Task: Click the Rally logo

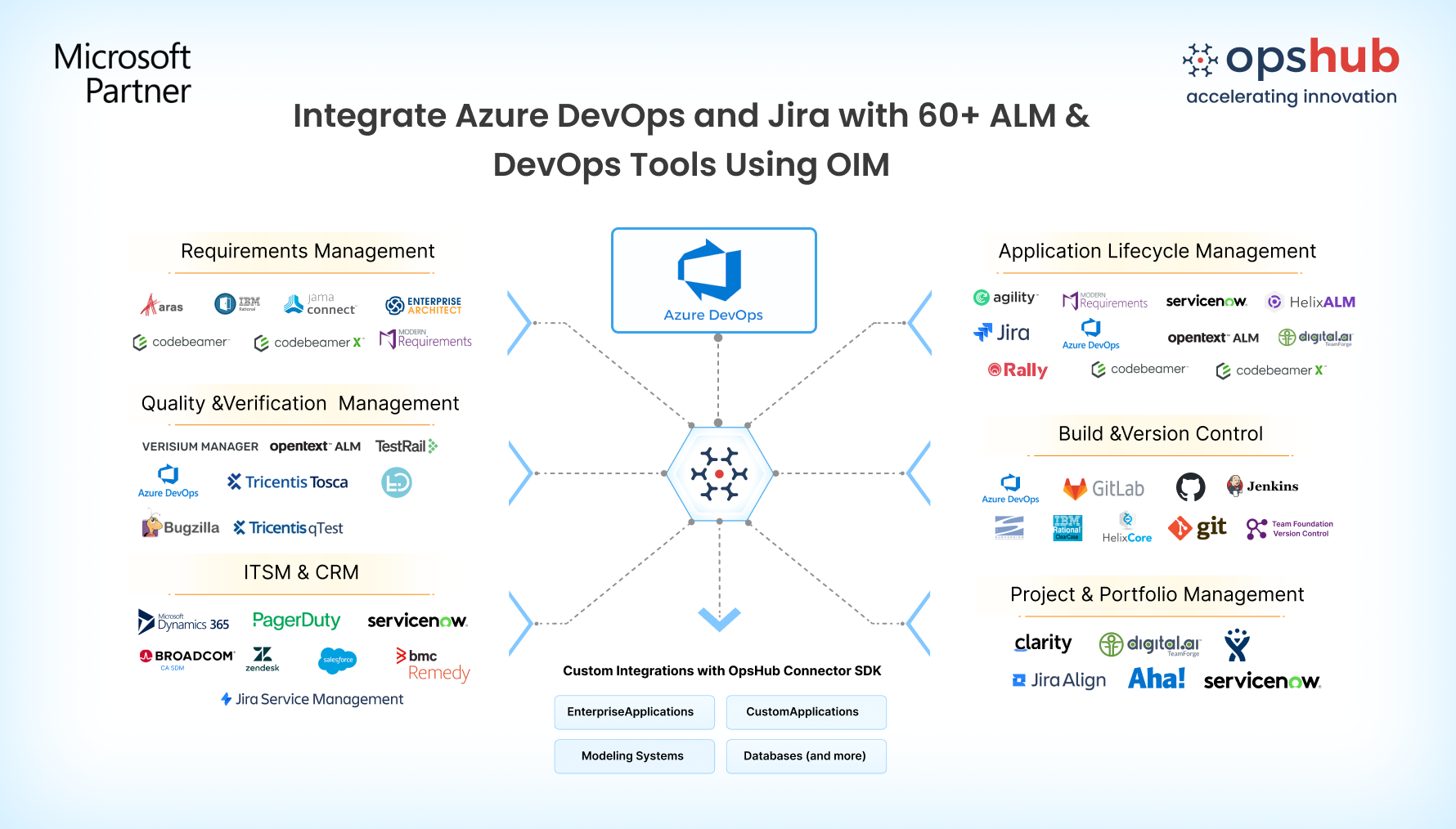Action: pyautogui.click(x=1018, y=370)
